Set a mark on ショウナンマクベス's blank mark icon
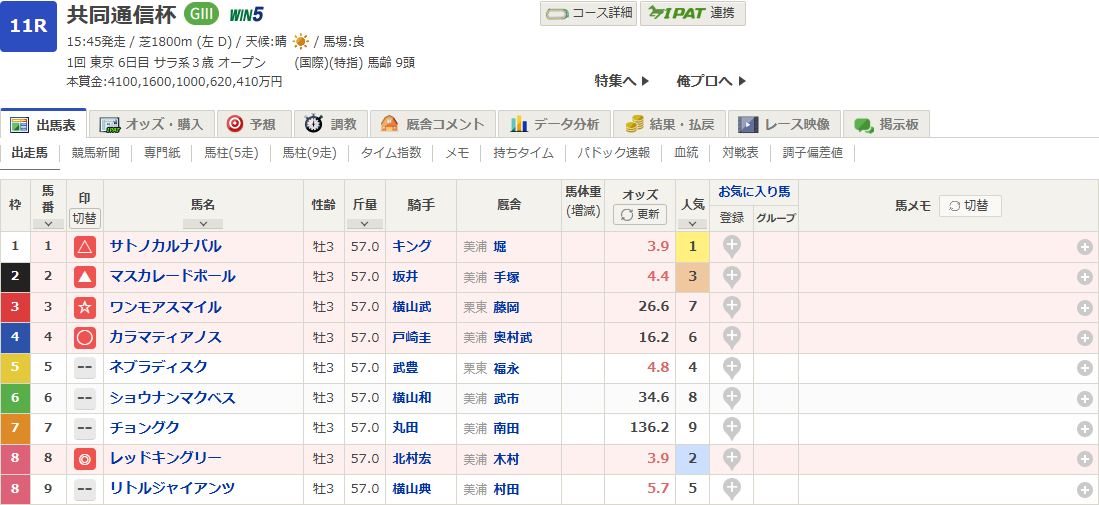Image resolution: width=1099 pixels, height=505 pixels. pyautogui.click(x=85, y=398)
